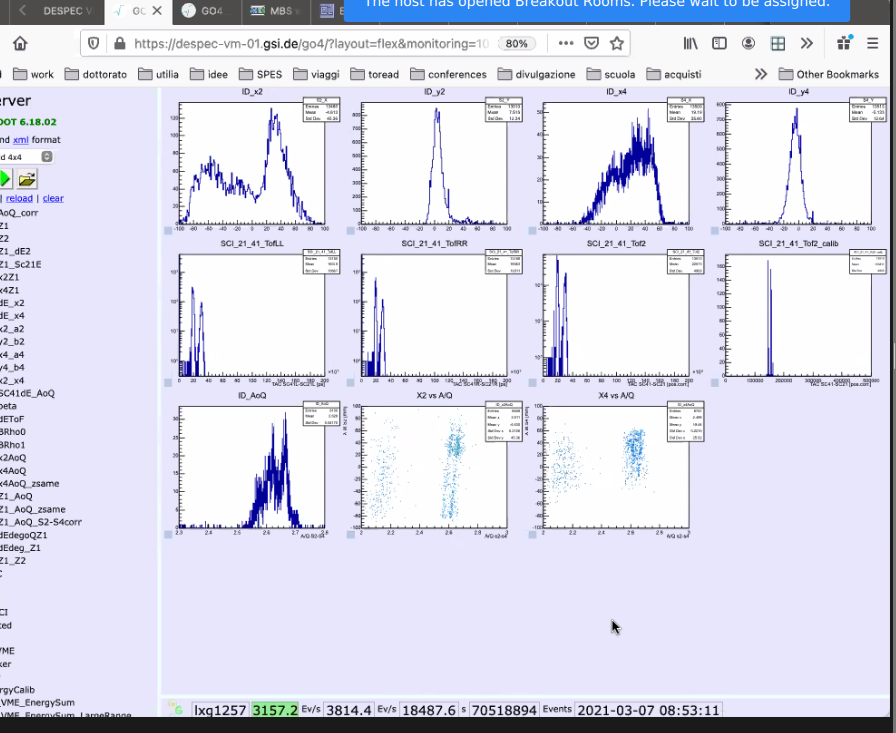Viewport: 896px width, 733px height.
Task: Open the page actions three-dots menu
Action: [566, 44]
